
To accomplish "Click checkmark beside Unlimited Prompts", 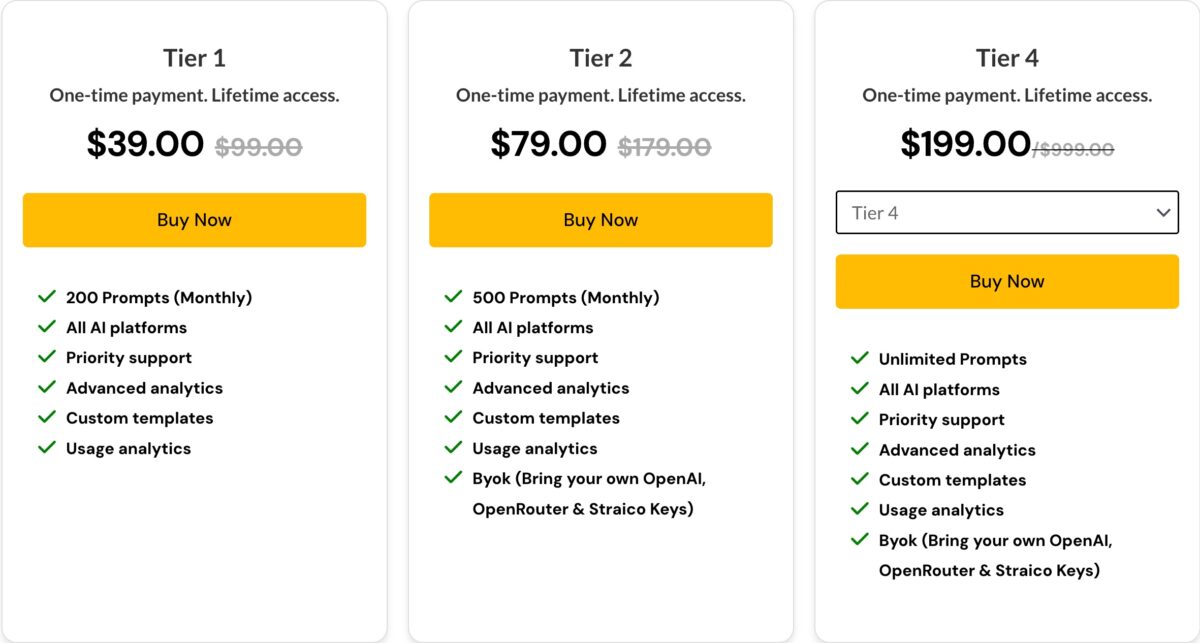I will tap(859, 358).
